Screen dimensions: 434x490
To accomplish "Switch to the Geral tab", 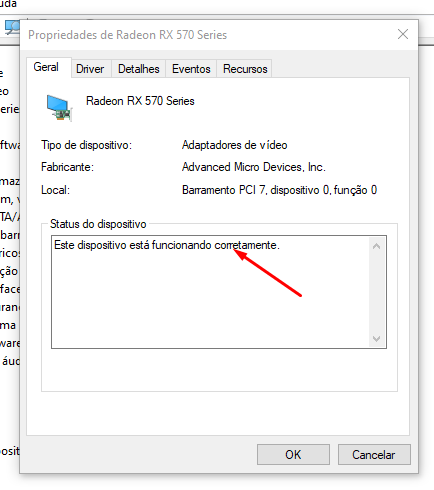I will 46,67.
